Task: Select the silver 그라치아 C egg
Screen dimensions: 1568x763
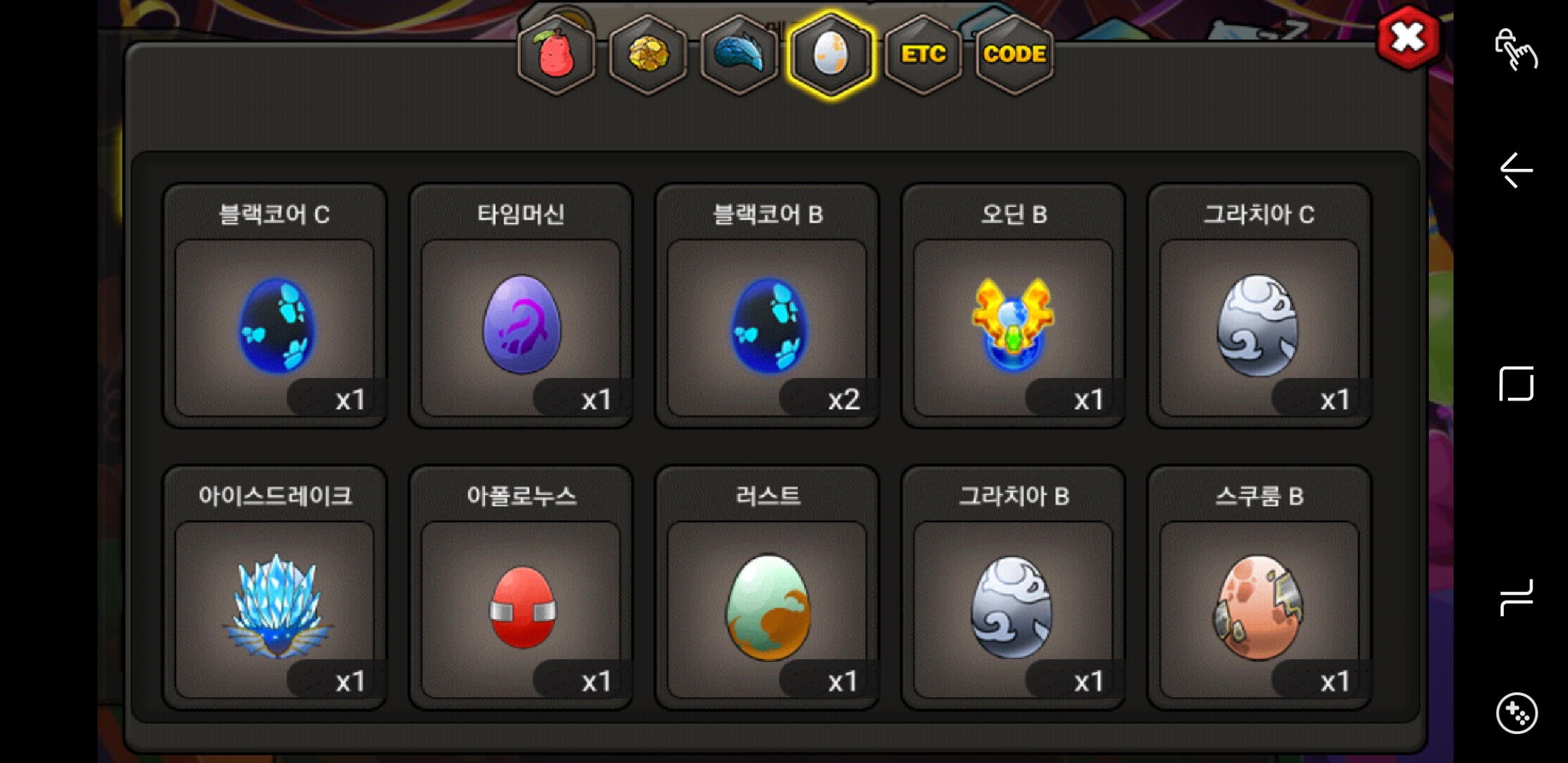Action: [x=1260, y=305]
